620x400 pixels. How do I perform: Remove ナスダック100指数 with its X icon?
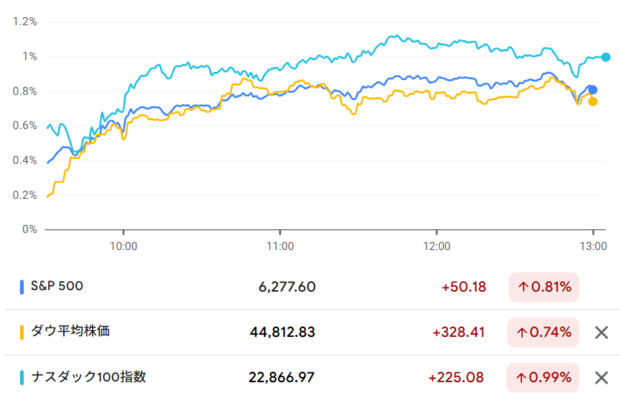click(x=601, y=378)
